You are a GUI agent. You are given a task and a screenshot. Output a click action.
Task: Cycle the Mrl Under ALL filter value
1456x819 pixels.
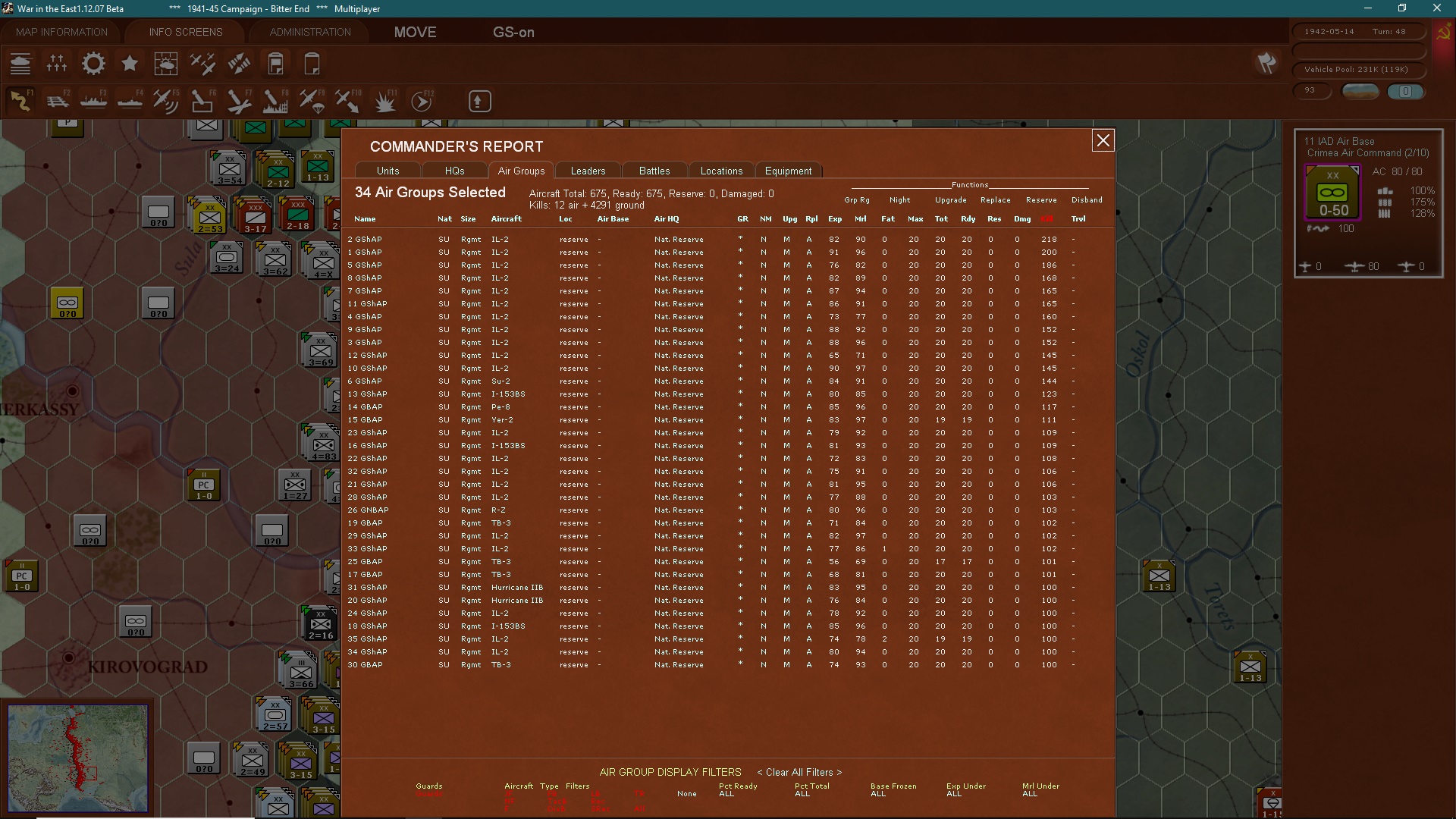click(x=1030, y=794)
